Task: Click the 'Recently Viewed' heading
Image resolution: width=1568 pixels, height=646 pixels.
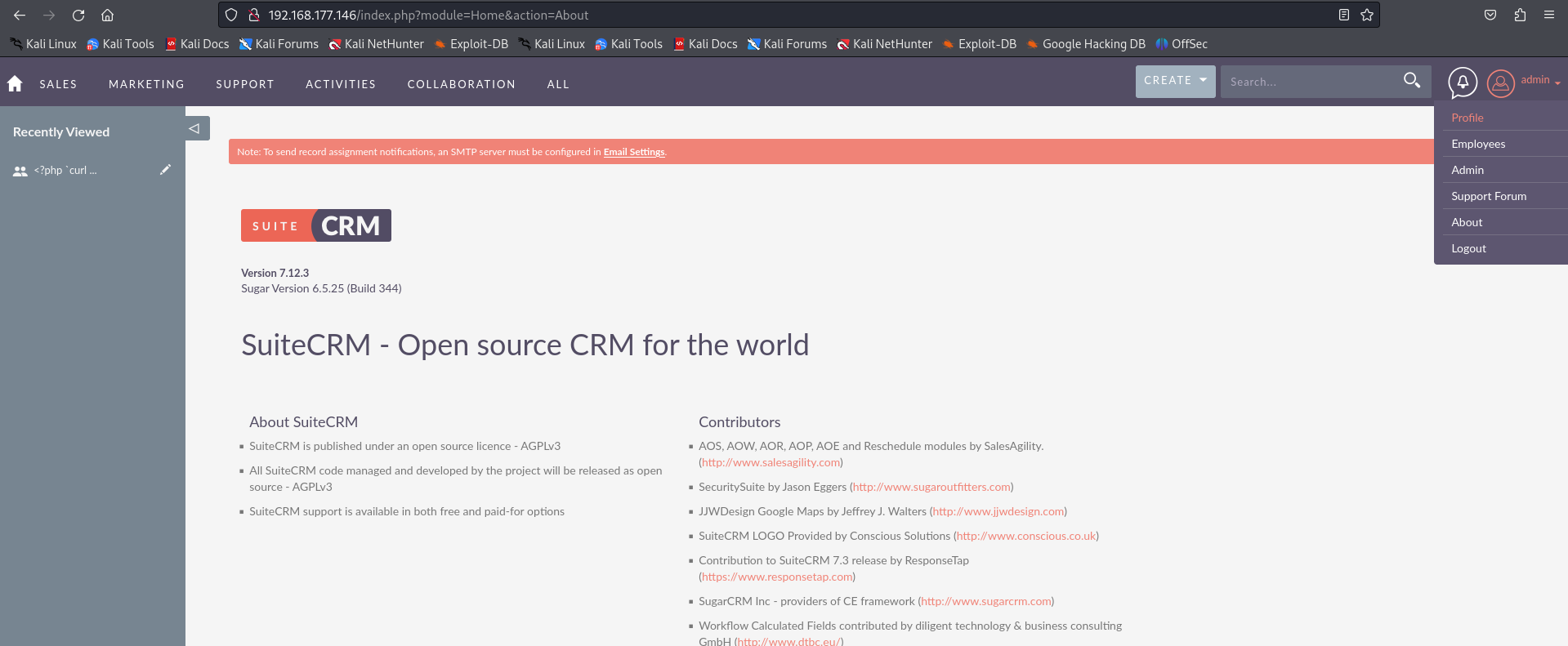Action: click(61, 131)
